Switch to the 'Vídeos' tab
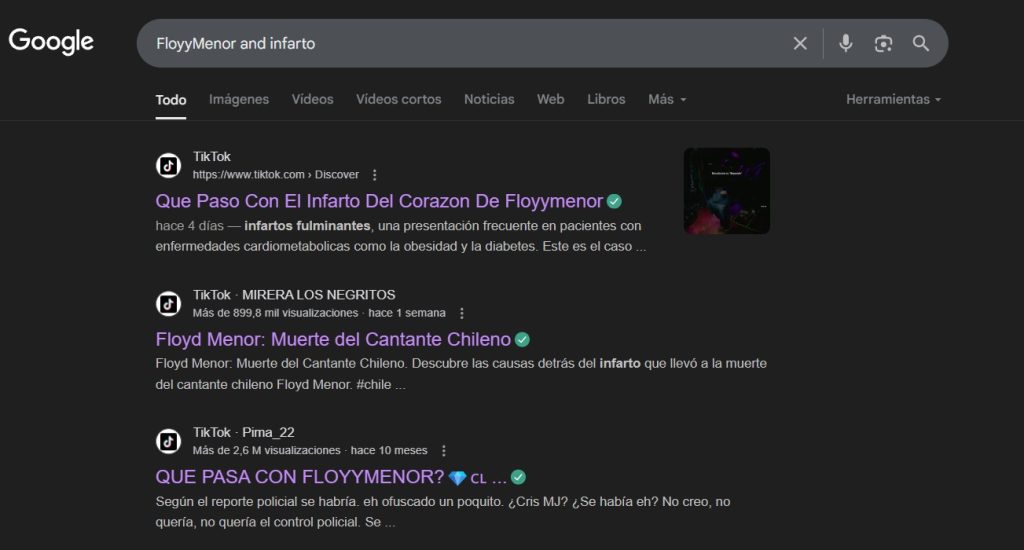The width and height of the screenshot is (1024, 550). tap(312, 99)
